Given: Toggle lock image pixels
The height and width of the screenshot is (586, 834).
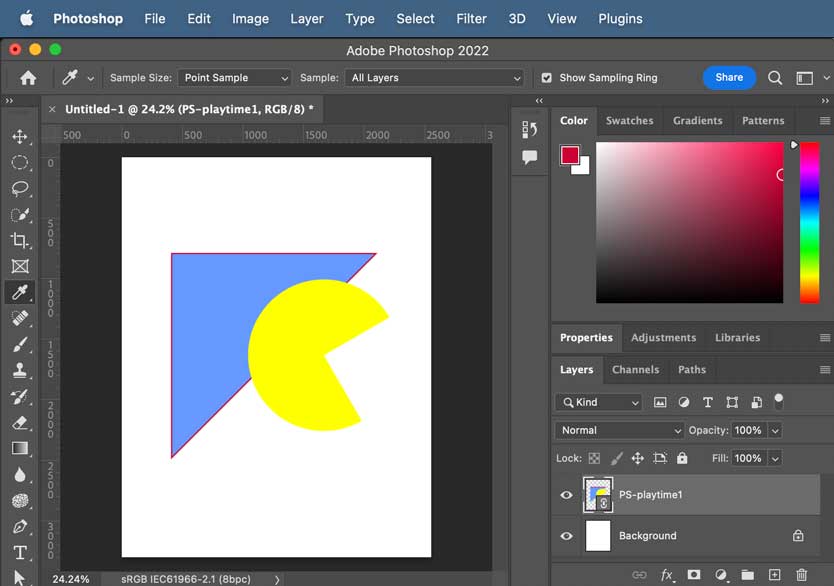Looking at the screenshot, I should (616, 458).
